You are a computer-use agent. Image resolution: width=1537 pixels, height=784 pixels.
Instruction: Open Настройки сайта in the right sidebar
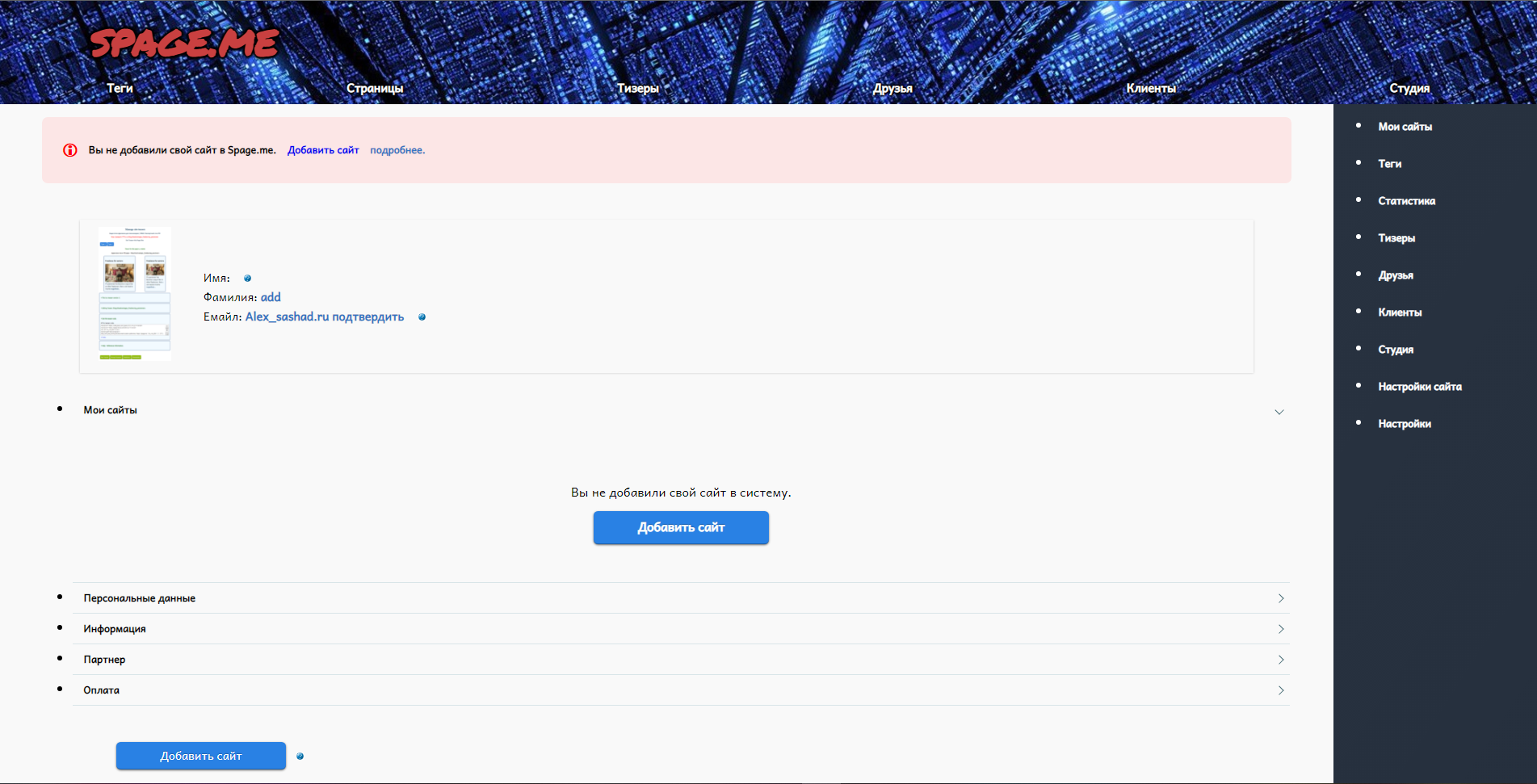pos(1420,387)
